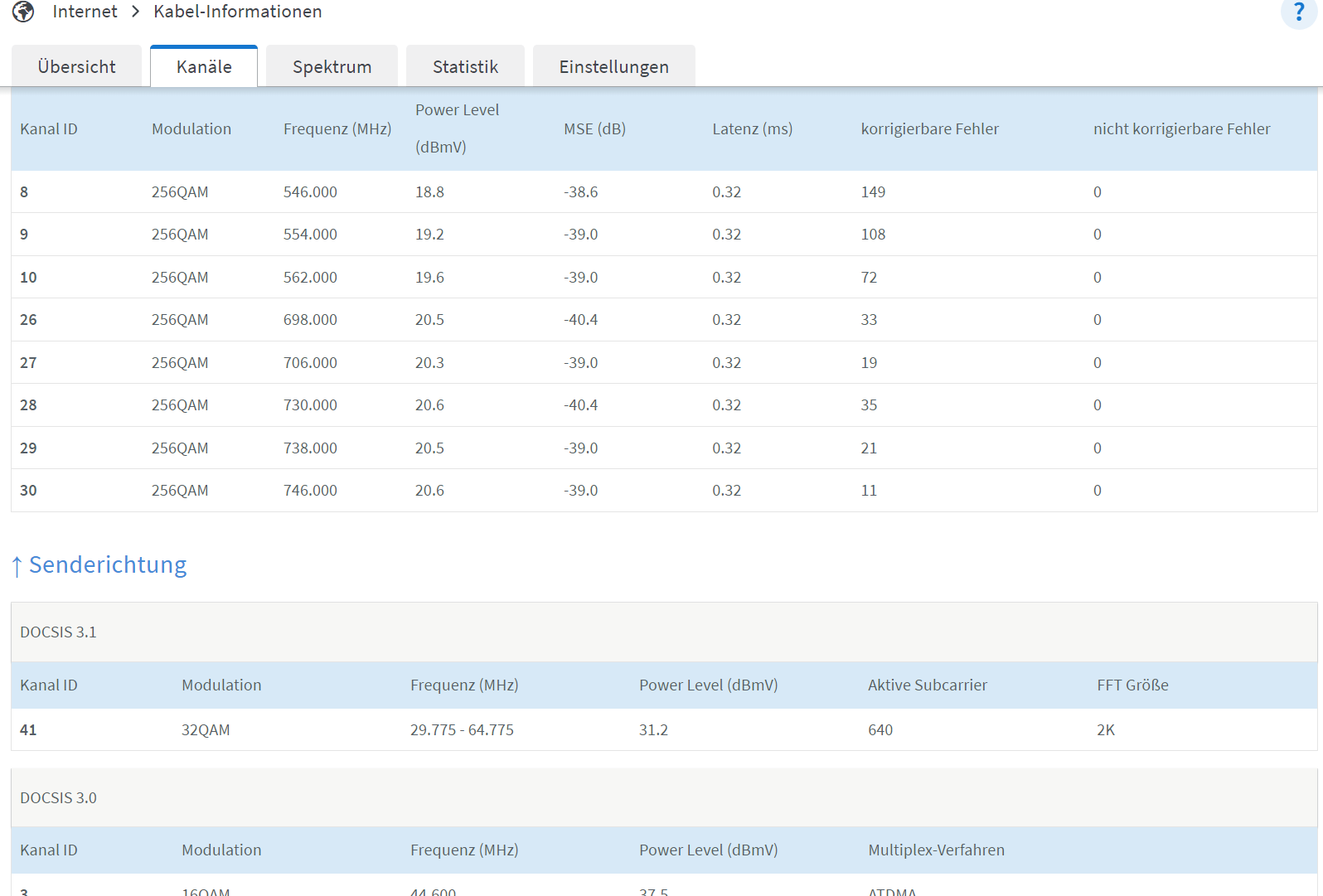Click FFT Größe value 2K
The height and width of the screenshot is (896, 1323).
[1106, 729]
